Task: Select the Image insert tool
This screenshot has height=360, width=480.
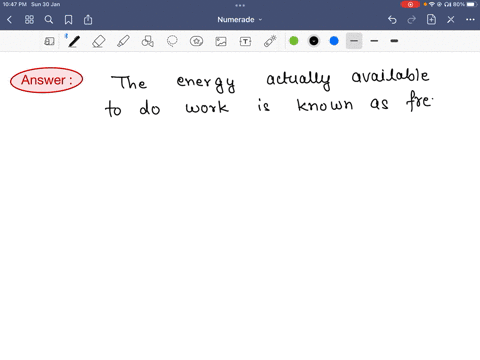Action: (221, 41)
